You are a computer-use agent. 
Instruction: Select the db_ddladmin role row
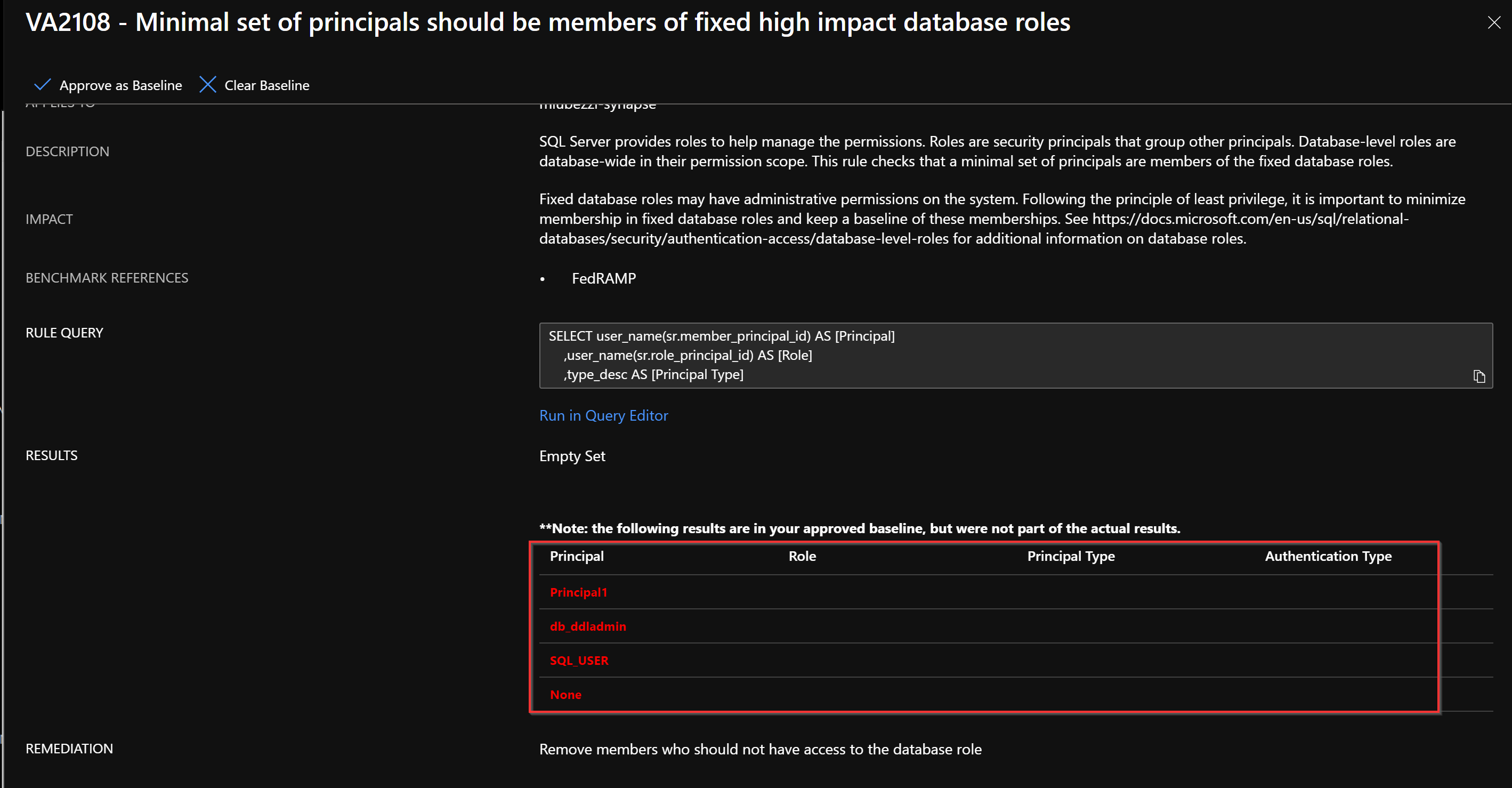[x=587, y=626]
